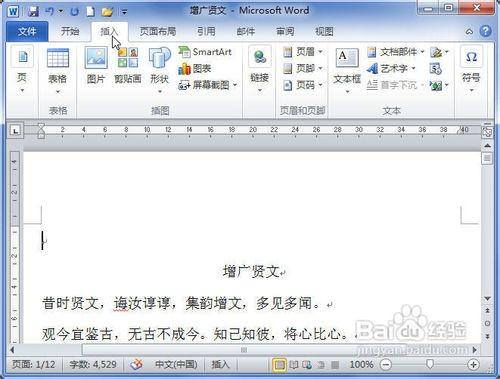Image resolution: width=500 pixels, height=379 pixels.
Task: Select Web Layout view button
Action: tap(307, 365)
